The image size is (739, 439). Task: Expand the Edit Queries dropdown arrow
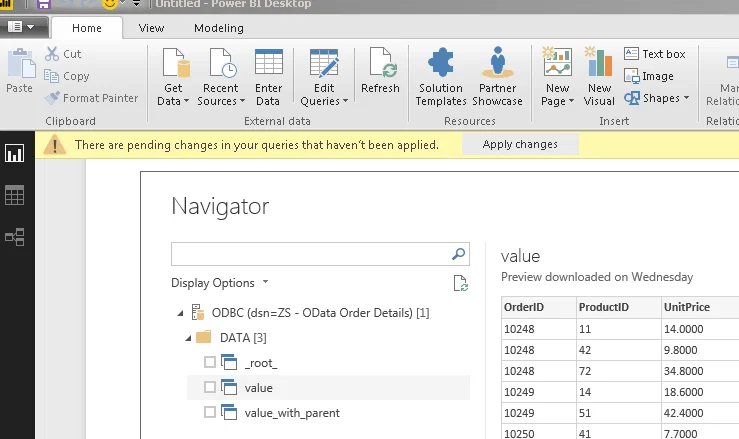pyautogui.click(x=345, y=101)
